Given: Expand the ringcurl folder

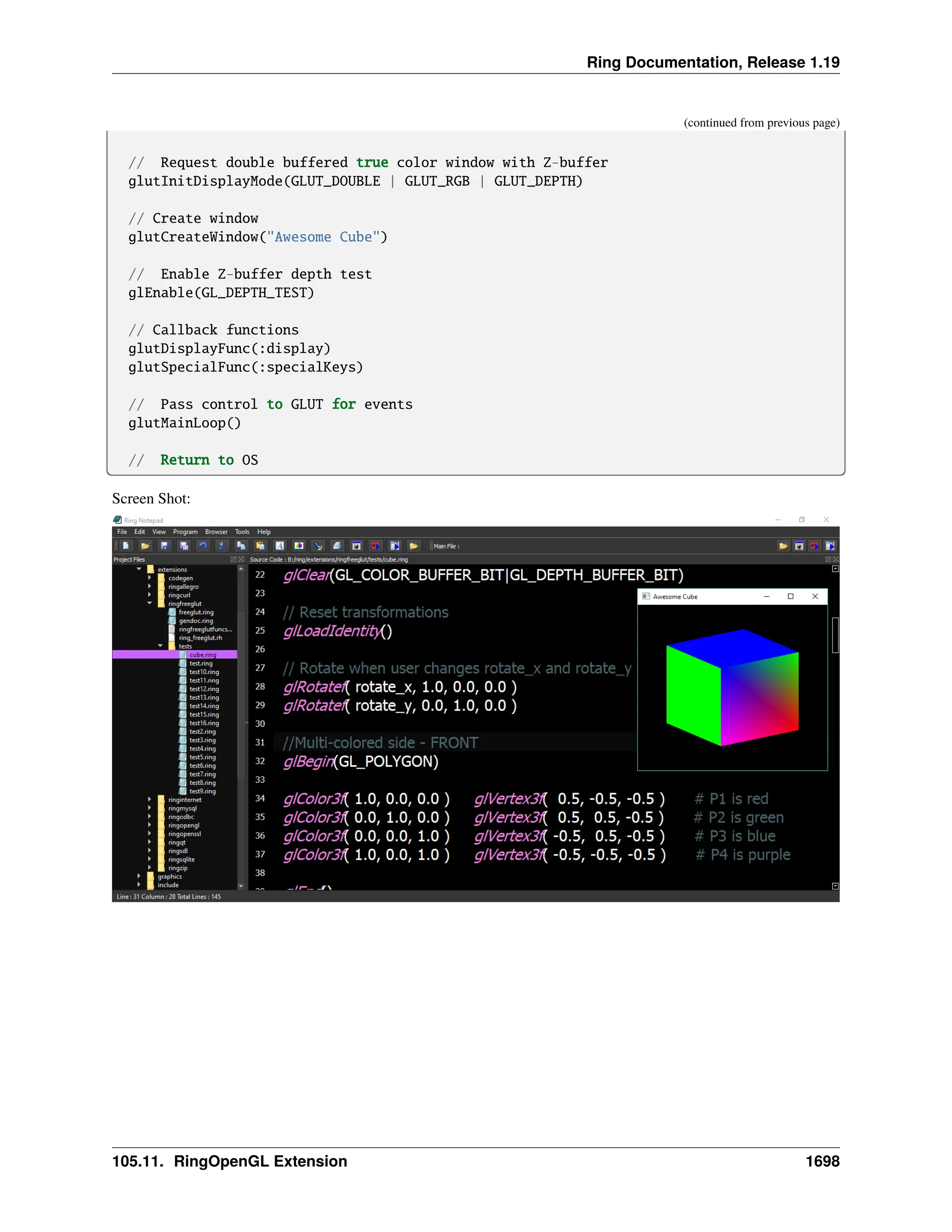Looking at the screenshot, I should (x=150, y=595).
